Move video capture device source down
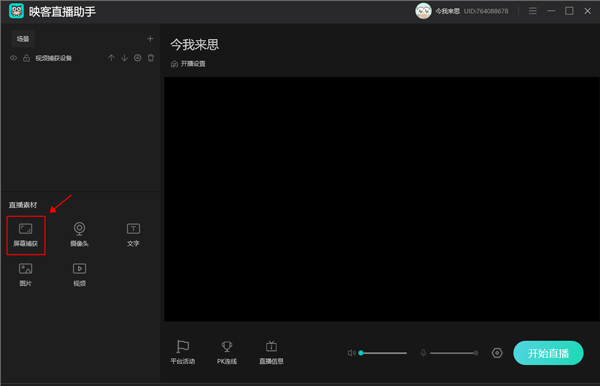 click(x=124, y=58)
